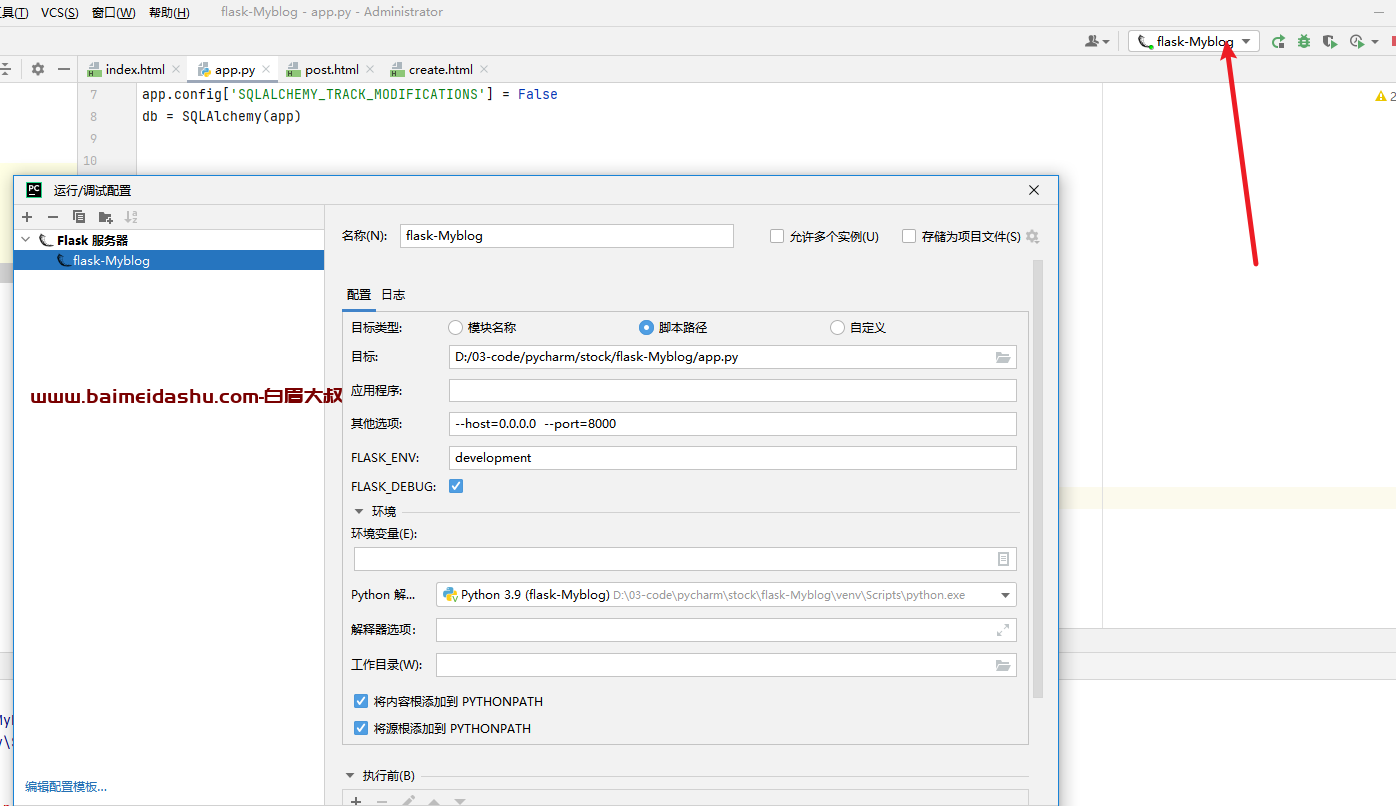Switch to the logs tab in dialog

393,295
